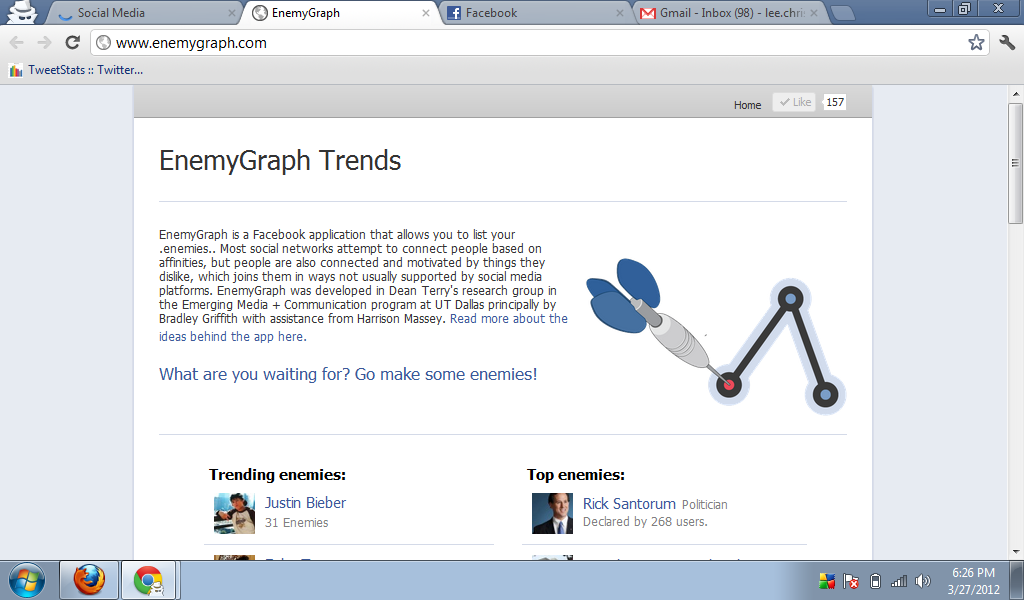Viewport: 1024px width, 600px height.
Task: Open a new browser tab
Action: coord(844,14)
